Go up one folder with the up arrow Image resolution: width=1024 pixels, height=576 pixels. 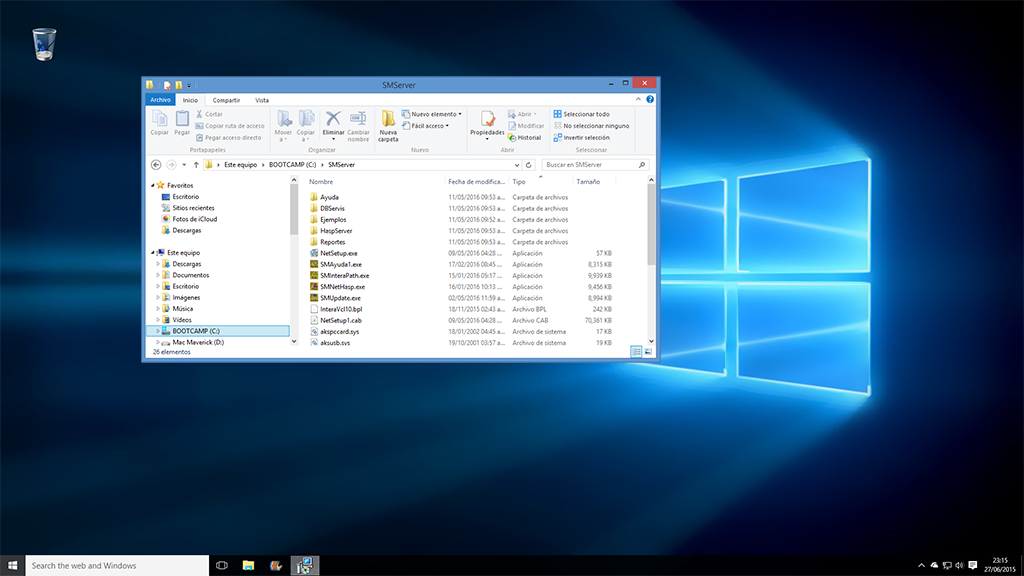(x=195, y=164)
